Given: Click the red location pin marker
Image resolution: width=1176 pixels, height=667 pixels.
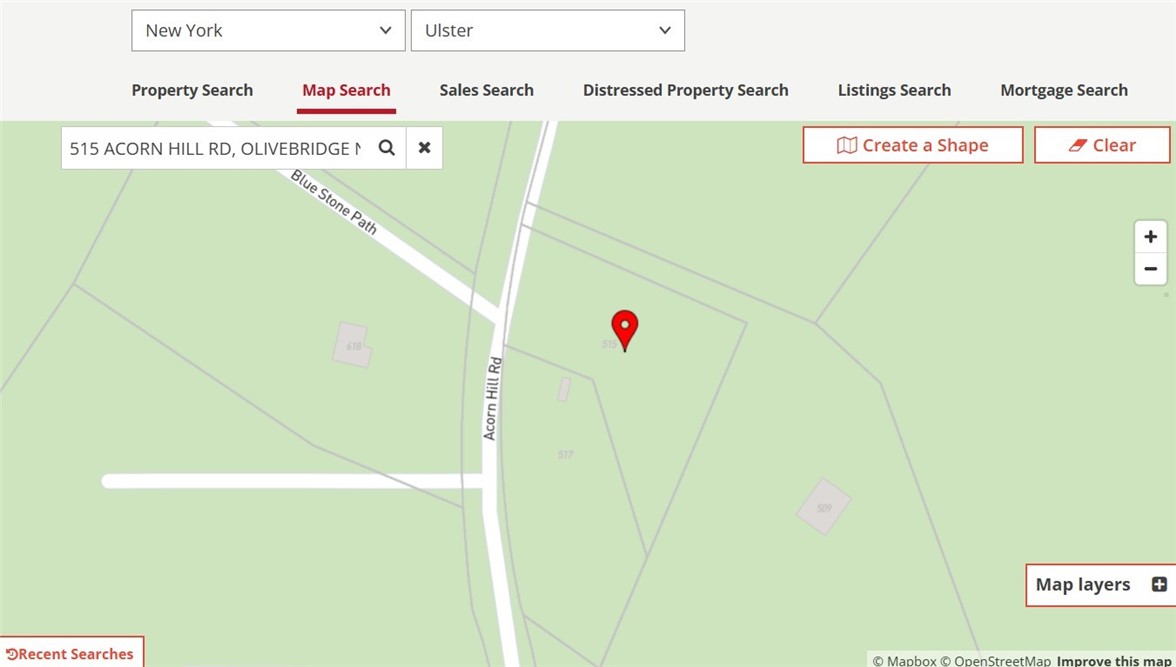Looking at the screenshot, I should 625,330.
